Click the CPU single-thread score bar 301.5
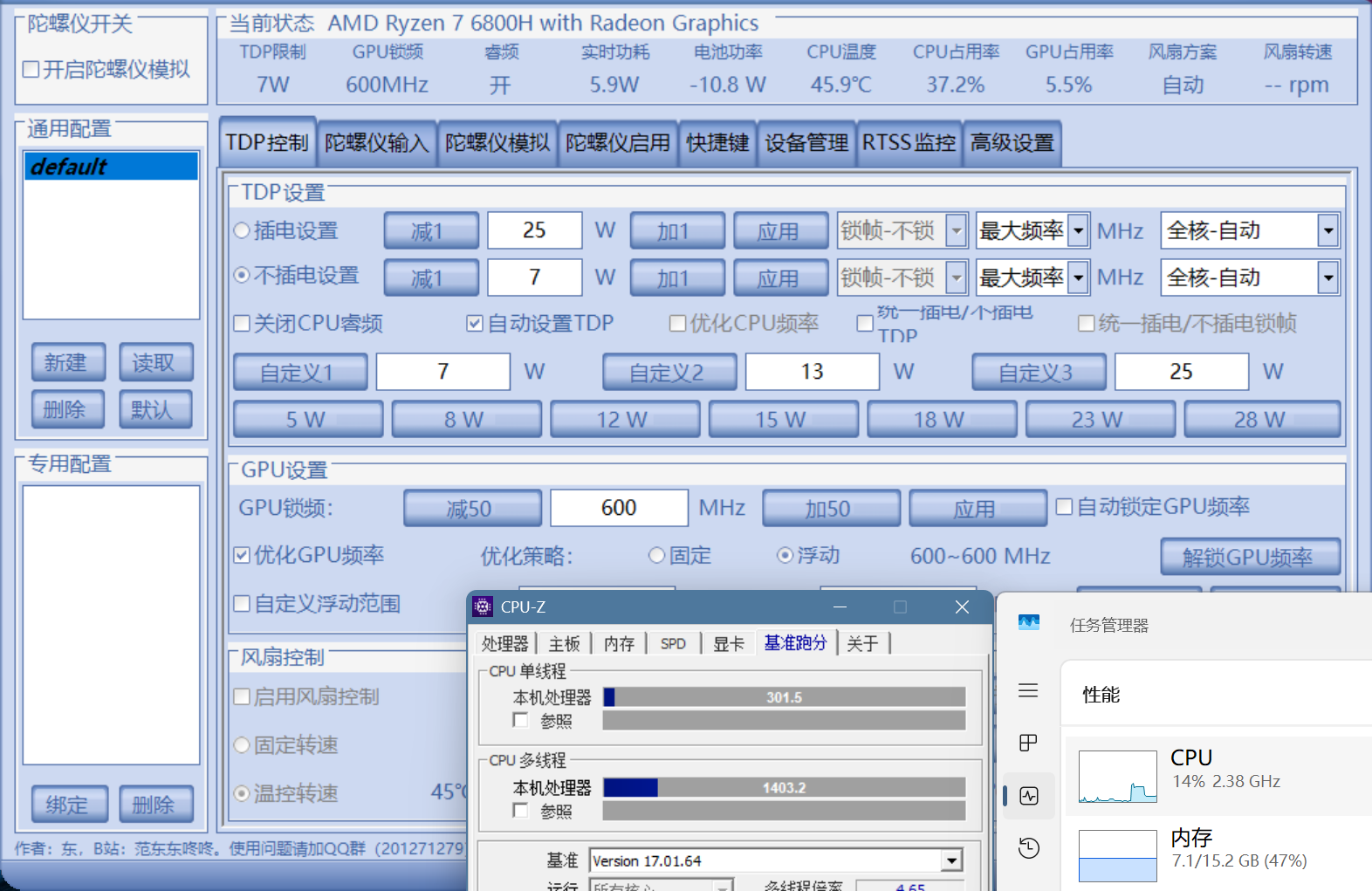 (784, 696)
